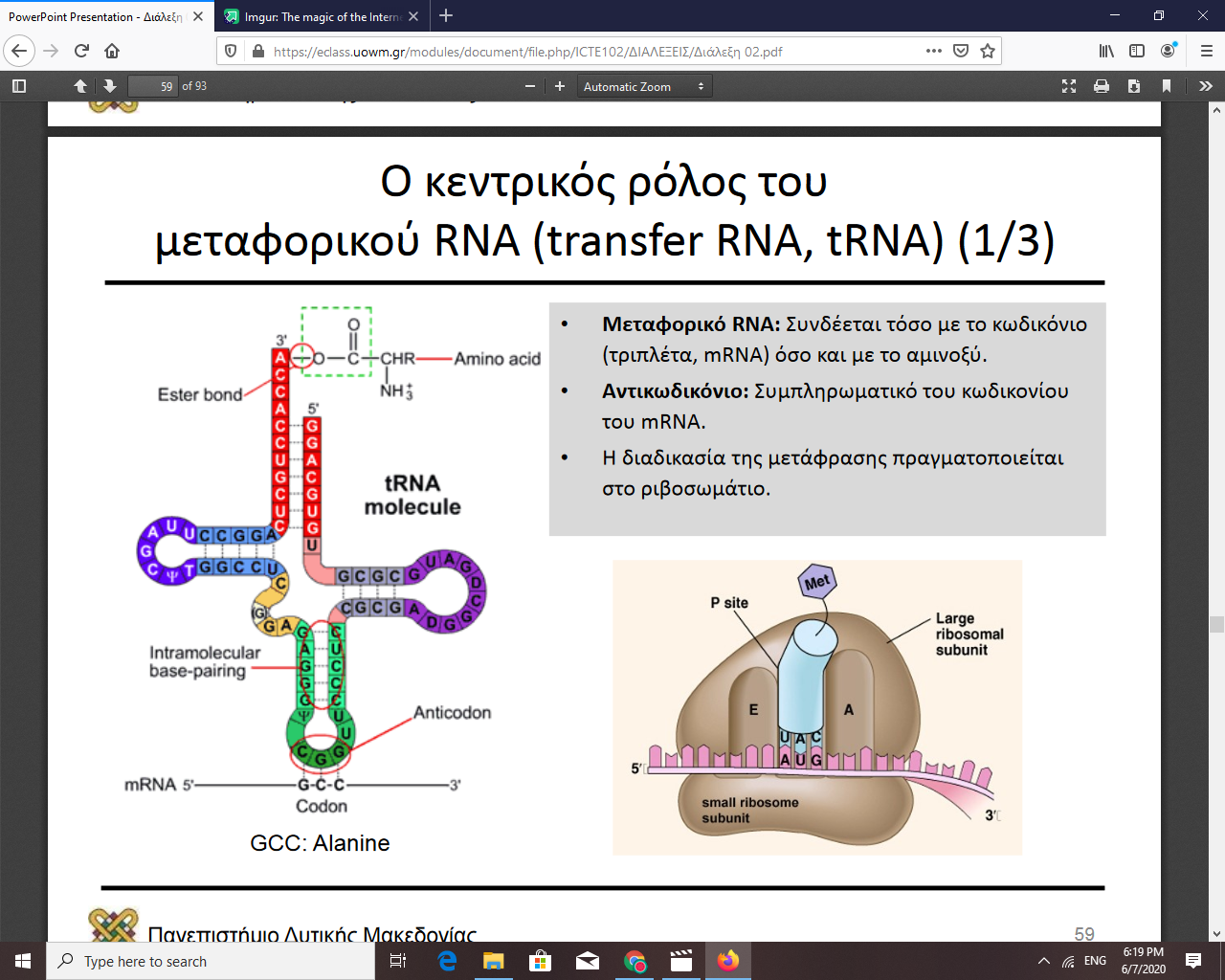Image resolution: width=1225 pixels, height=980 pixels.
Task: Open page actions three-dot menu
Action: [934, 51]
